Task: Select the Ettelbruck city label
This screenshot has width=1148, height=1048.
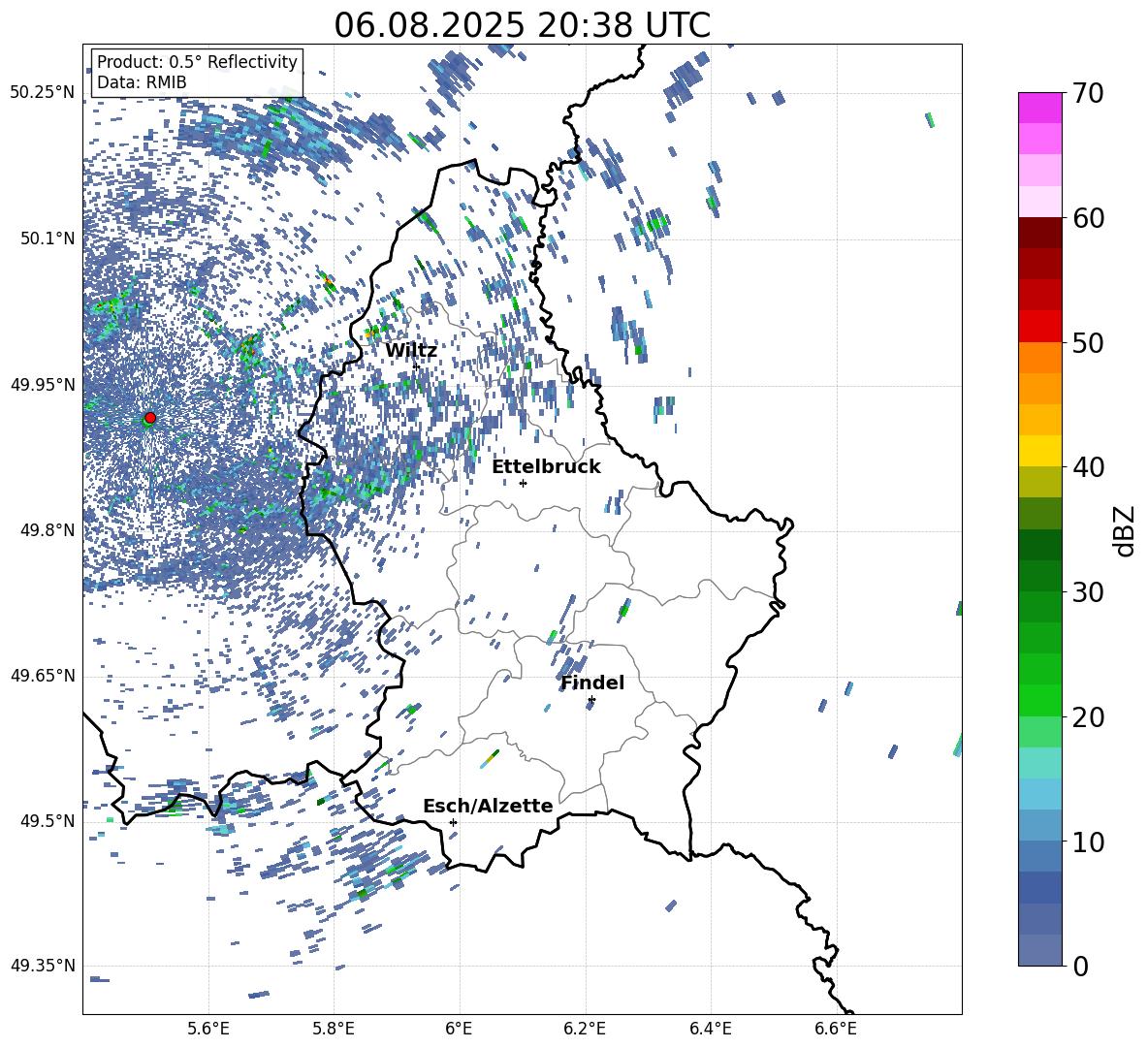Action: point(546,467)
